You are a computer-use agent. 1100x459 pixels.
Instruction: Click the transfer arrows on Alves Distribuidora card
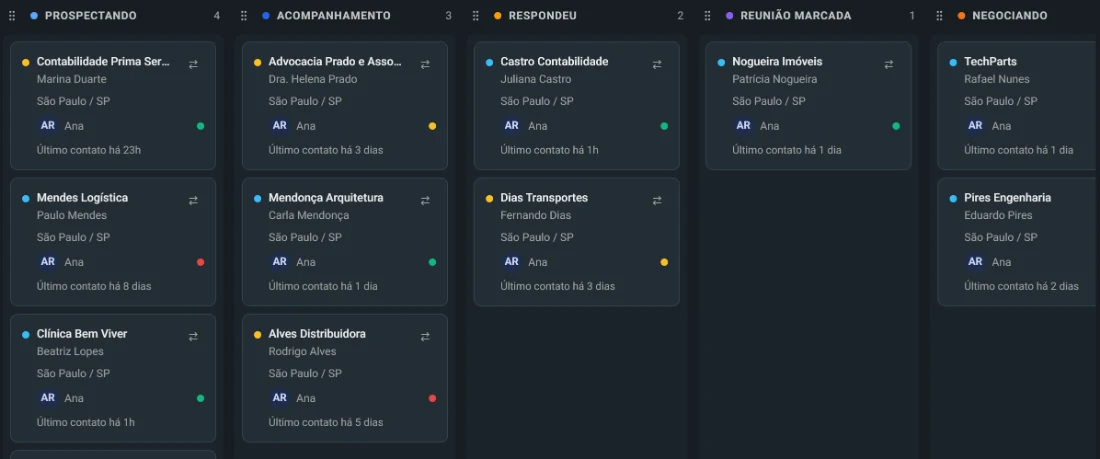click(x=425, y=336)
